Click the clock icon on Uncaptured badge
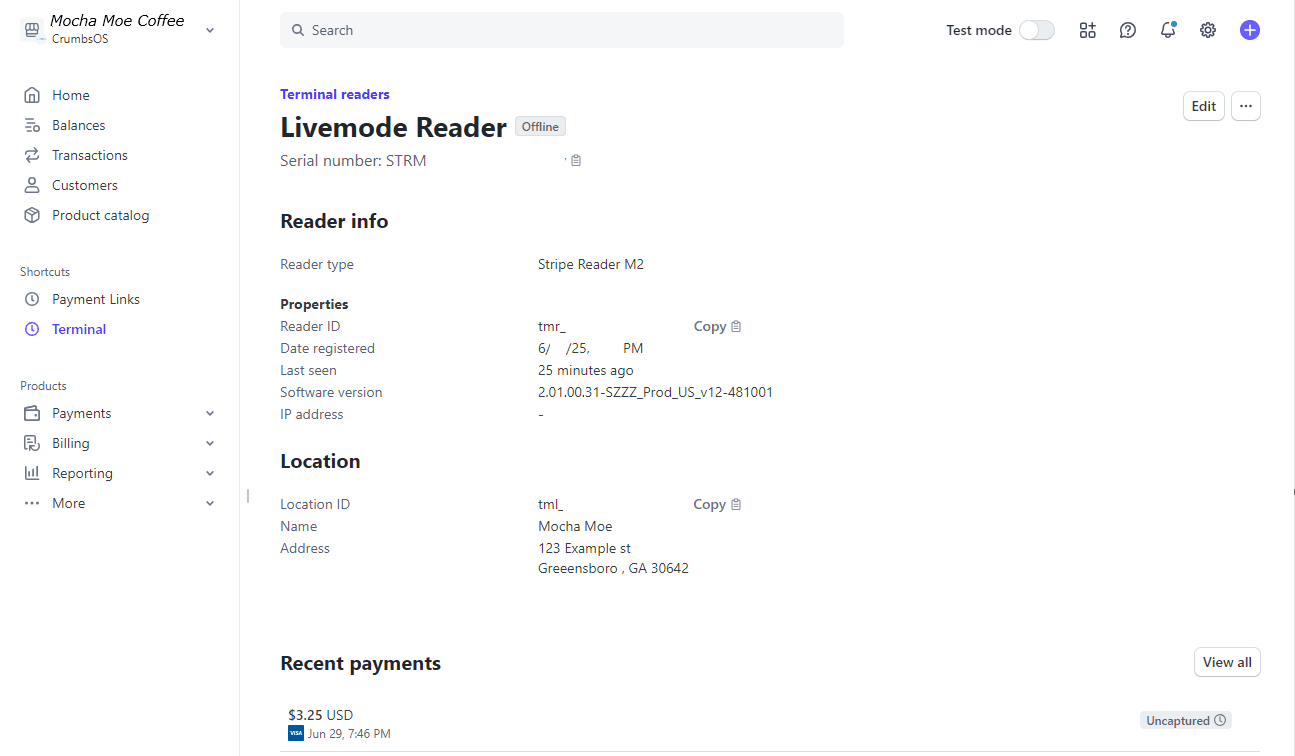This screenshot has width=1295, height=756. pyautogui.click(x=1220, y=720)
